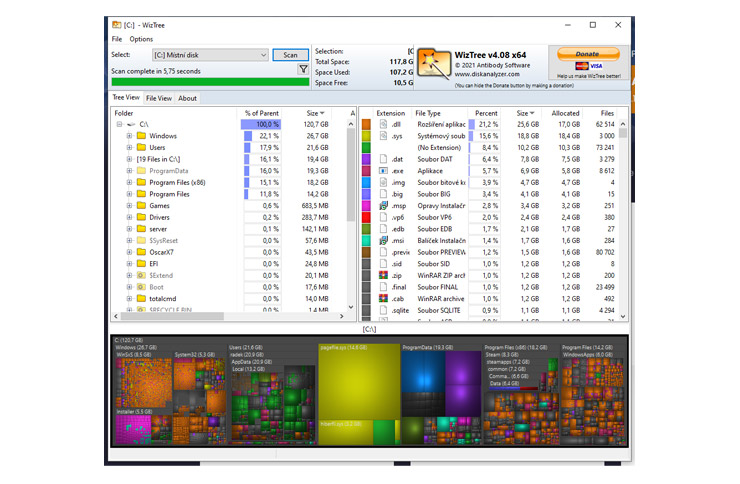Click the $Extend system folder icon

point(141,275)
